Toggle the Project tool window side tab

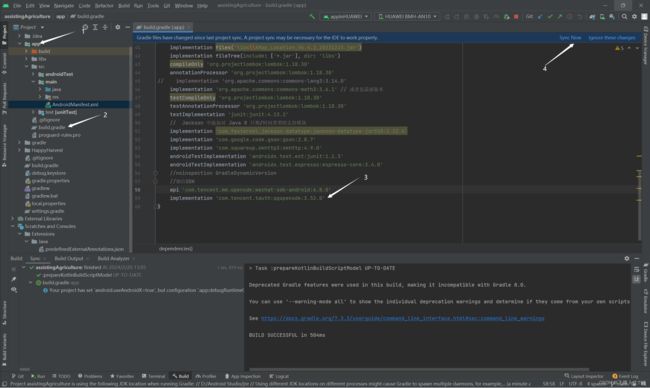coord(4,35)
